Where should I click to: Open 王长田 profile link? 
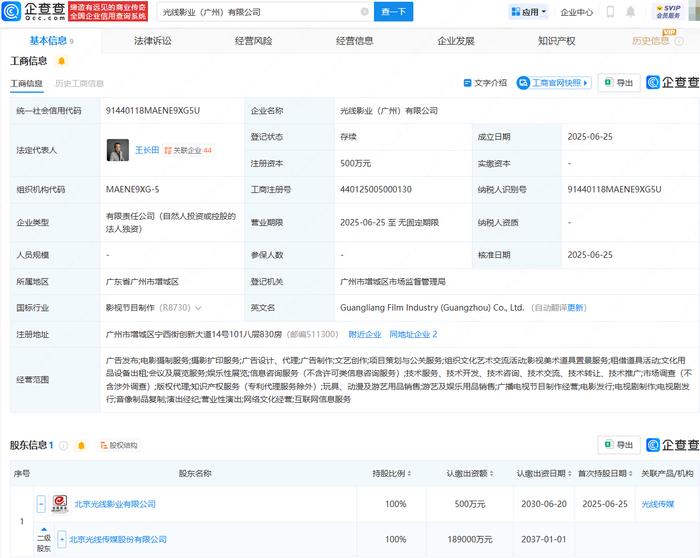point(147,150)
